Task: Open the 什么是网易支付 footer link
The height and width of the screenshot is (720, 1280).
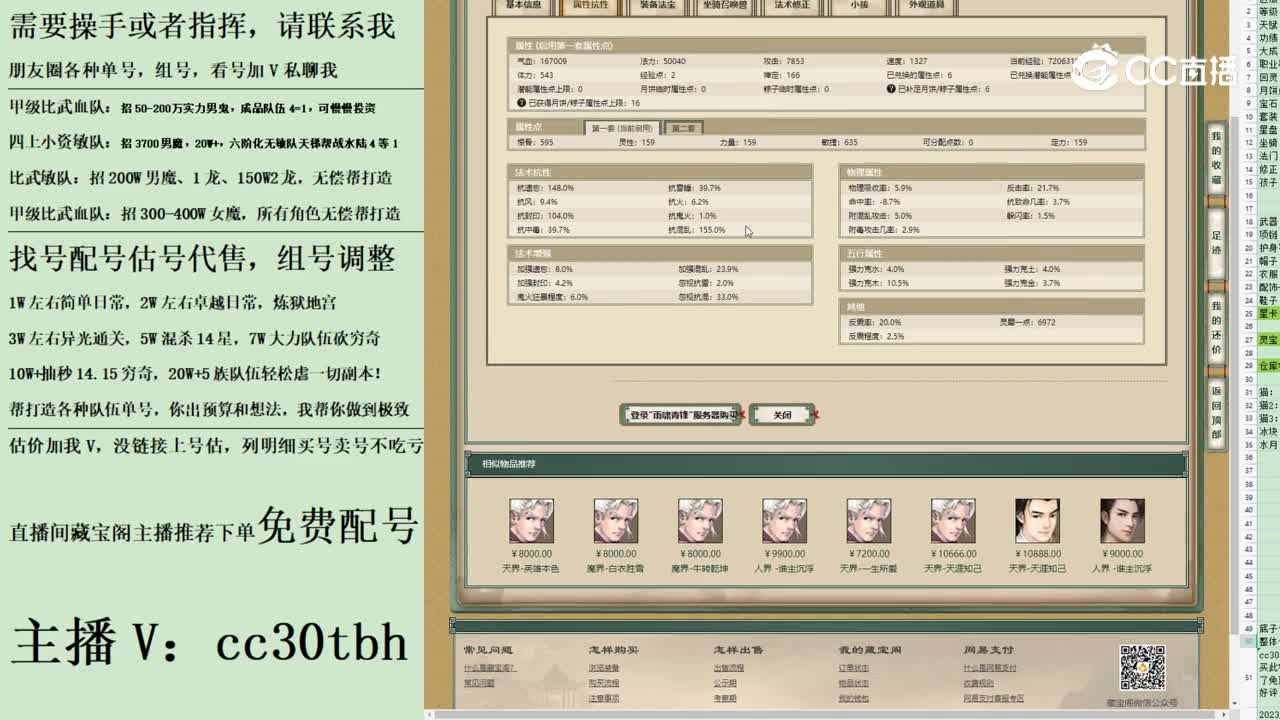Action: pyautogui.click(x=990, y=668)
